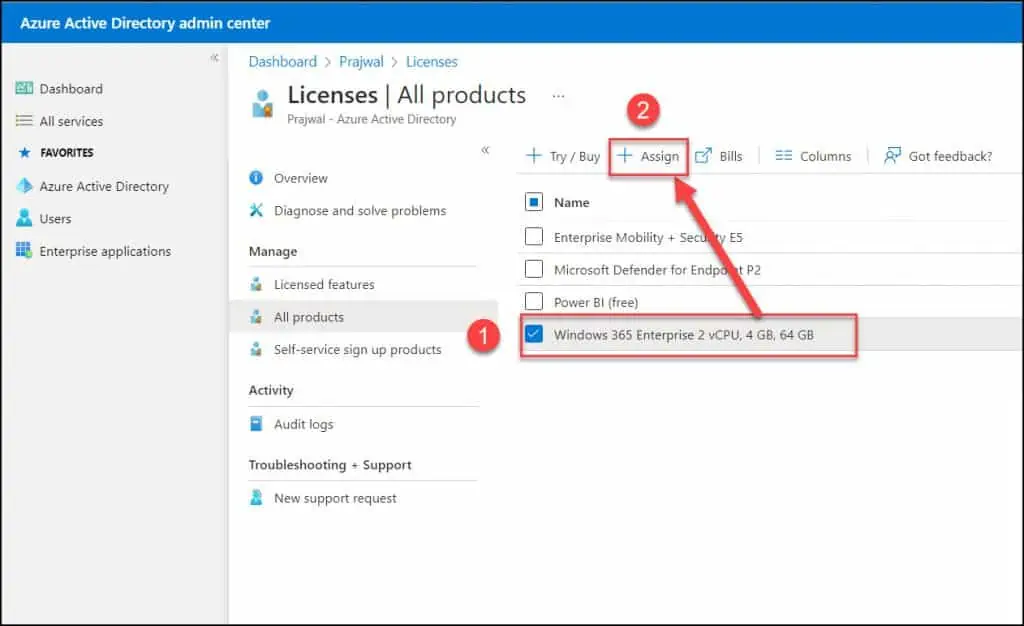Open Users in the sidebar

click(x=56, y=219)
